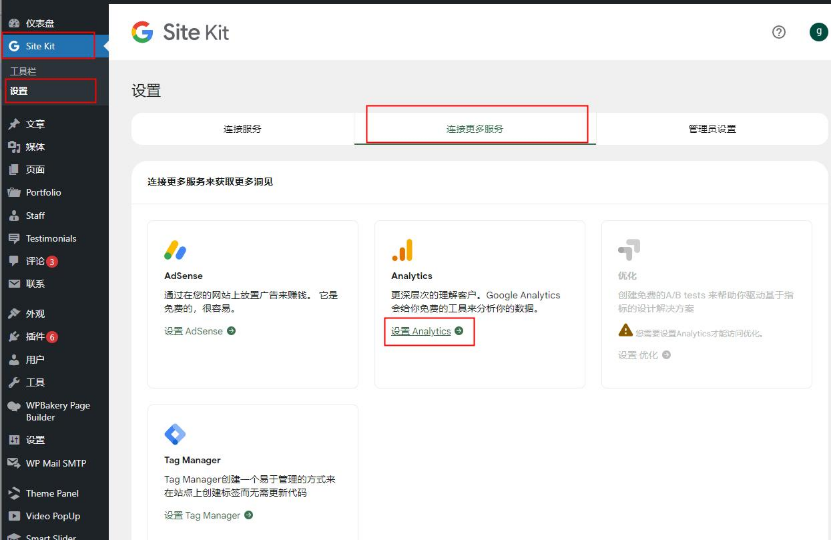Select Site Kit in the admin sidebar
Image resolution: width=831 pixels, height=540 pixels.
(40, 46)
